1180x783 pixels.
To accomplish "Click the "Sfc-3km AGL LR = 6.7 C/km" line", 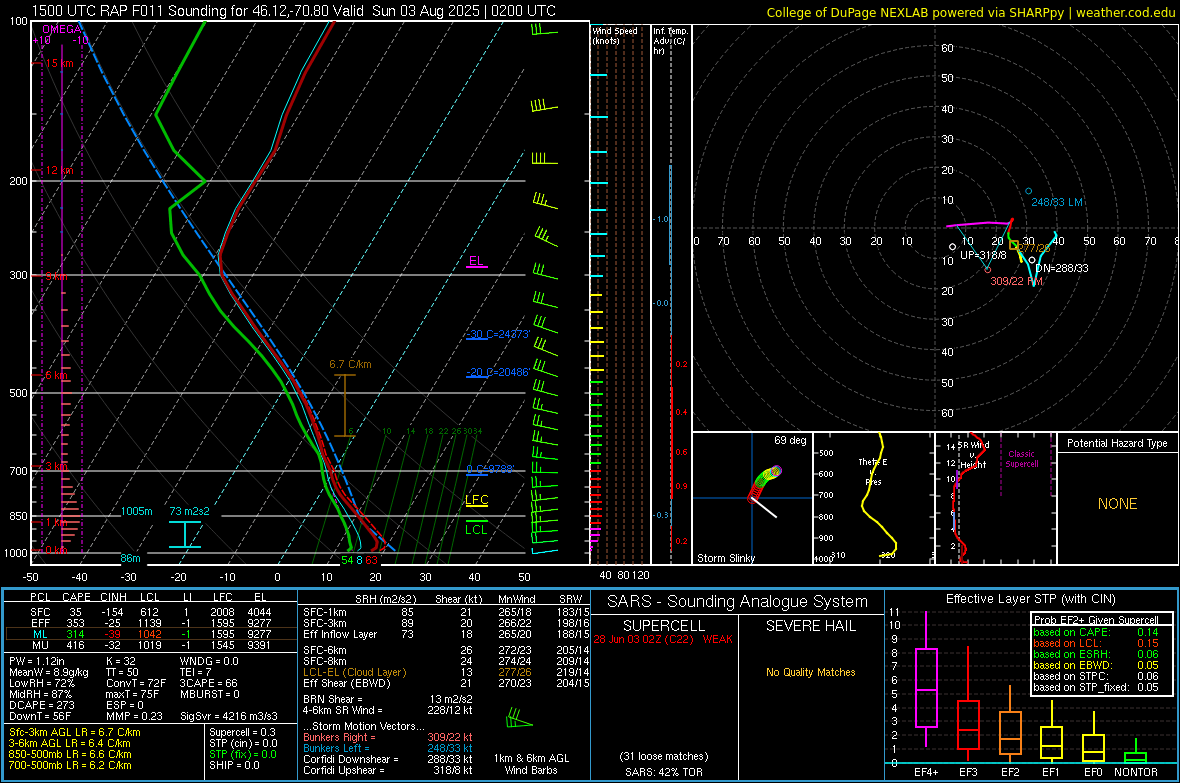I will (75, 732).
